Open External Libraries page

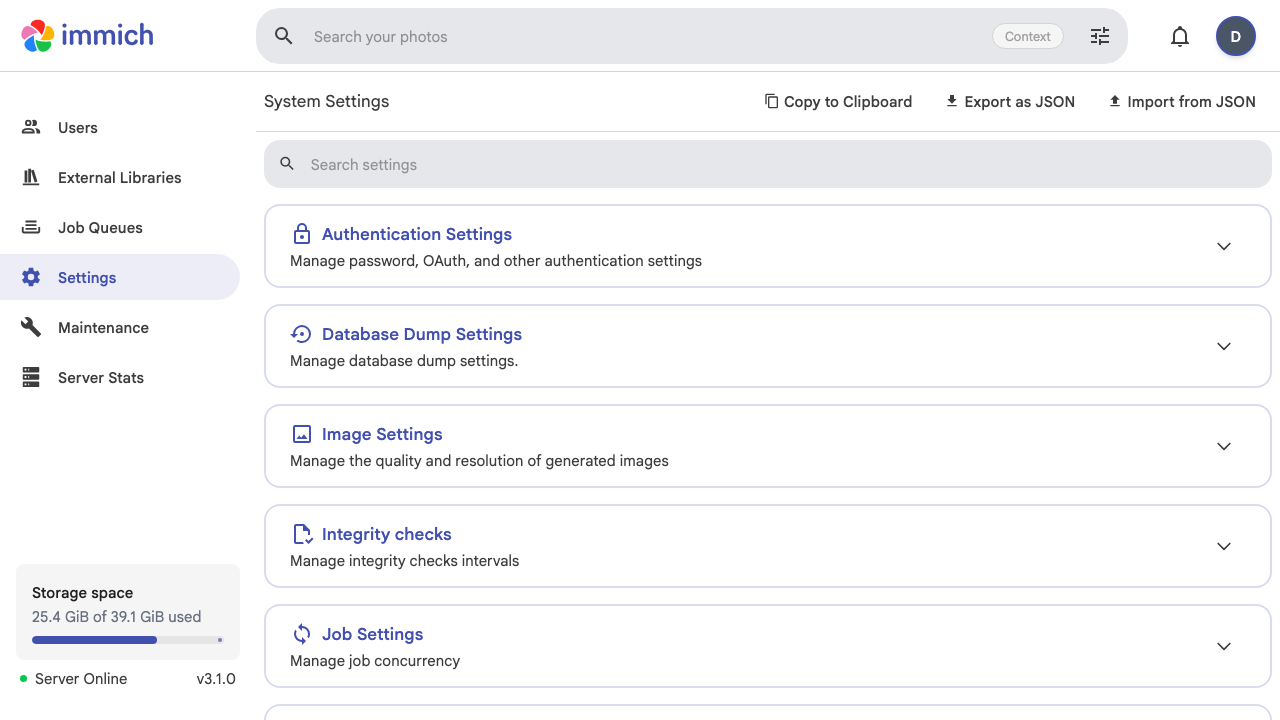pos(120,177)
